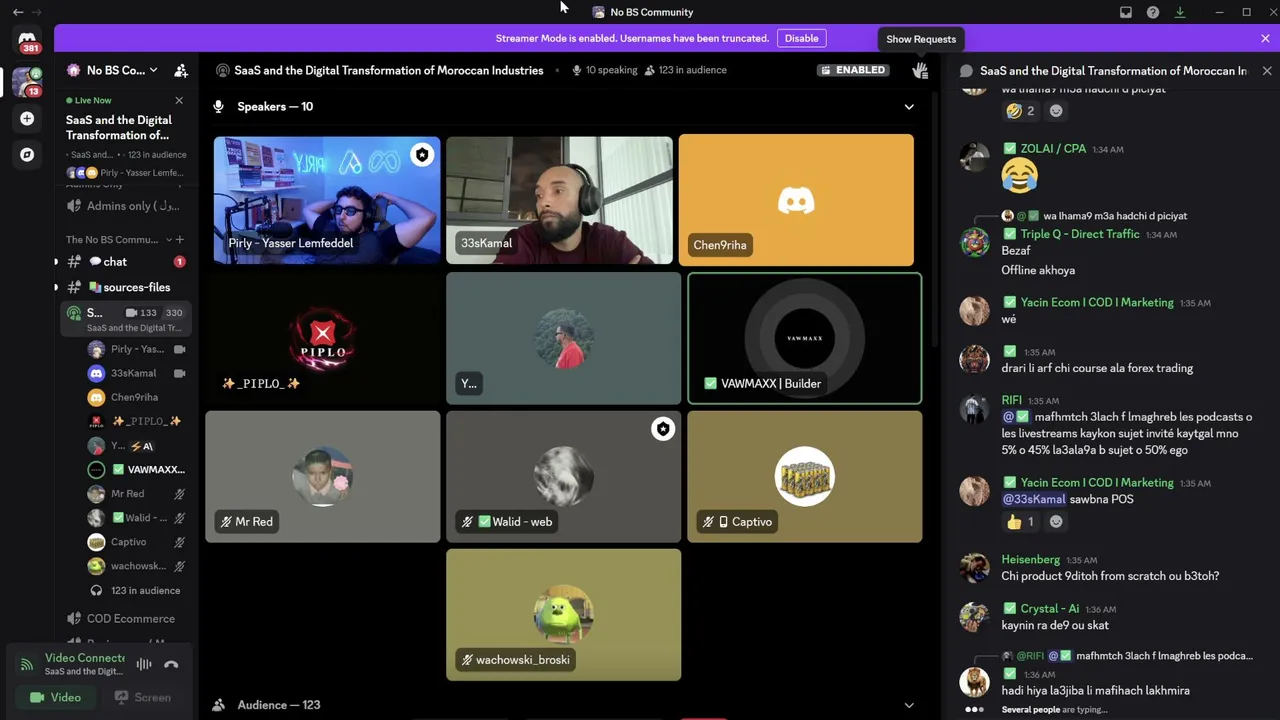
Task: Select Captivo in channel sidebar list
Action: (x=137, y=542)
